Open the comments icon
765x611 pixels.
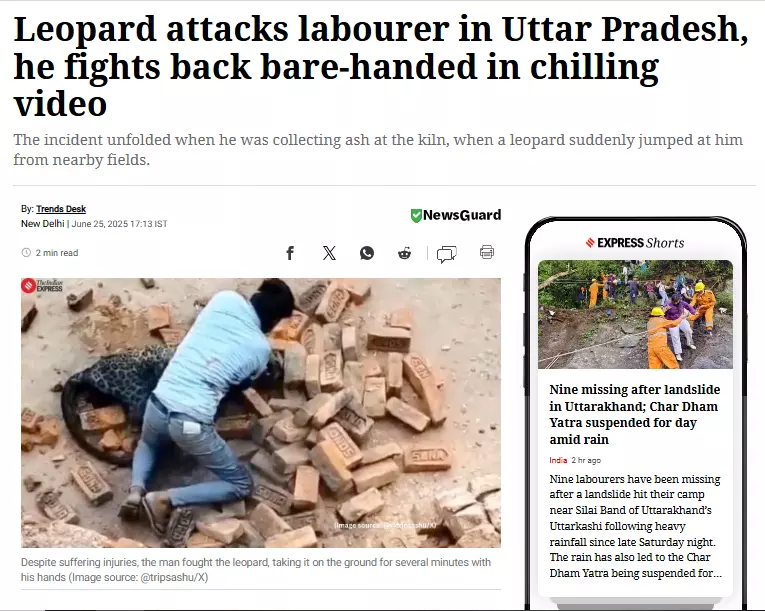(x=446, y=254)
